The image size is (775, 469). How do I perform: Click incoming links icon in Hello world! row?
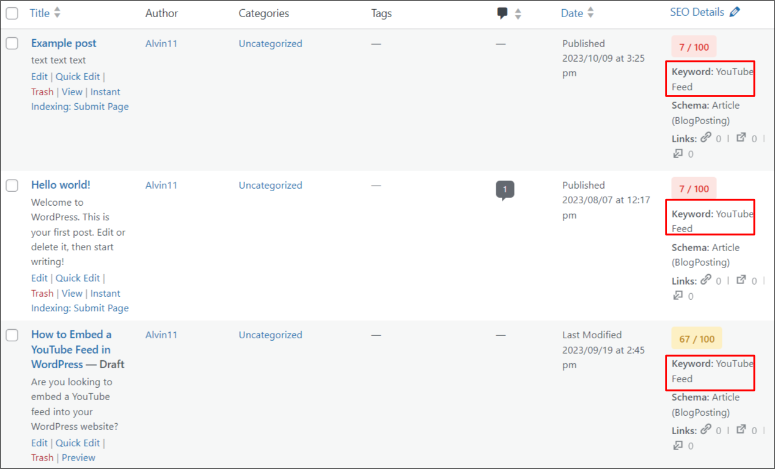click(x=678, y=296)
